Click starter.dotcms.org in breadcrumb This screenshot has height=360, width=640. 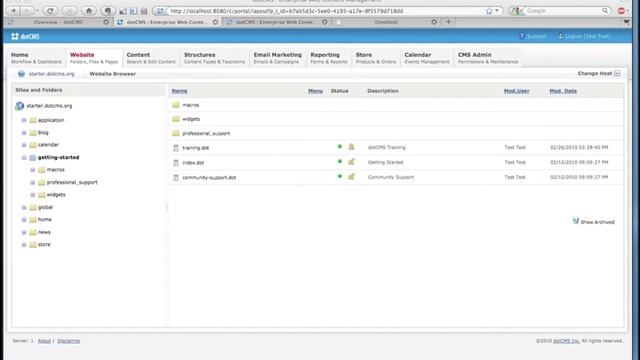coord(51,74)
